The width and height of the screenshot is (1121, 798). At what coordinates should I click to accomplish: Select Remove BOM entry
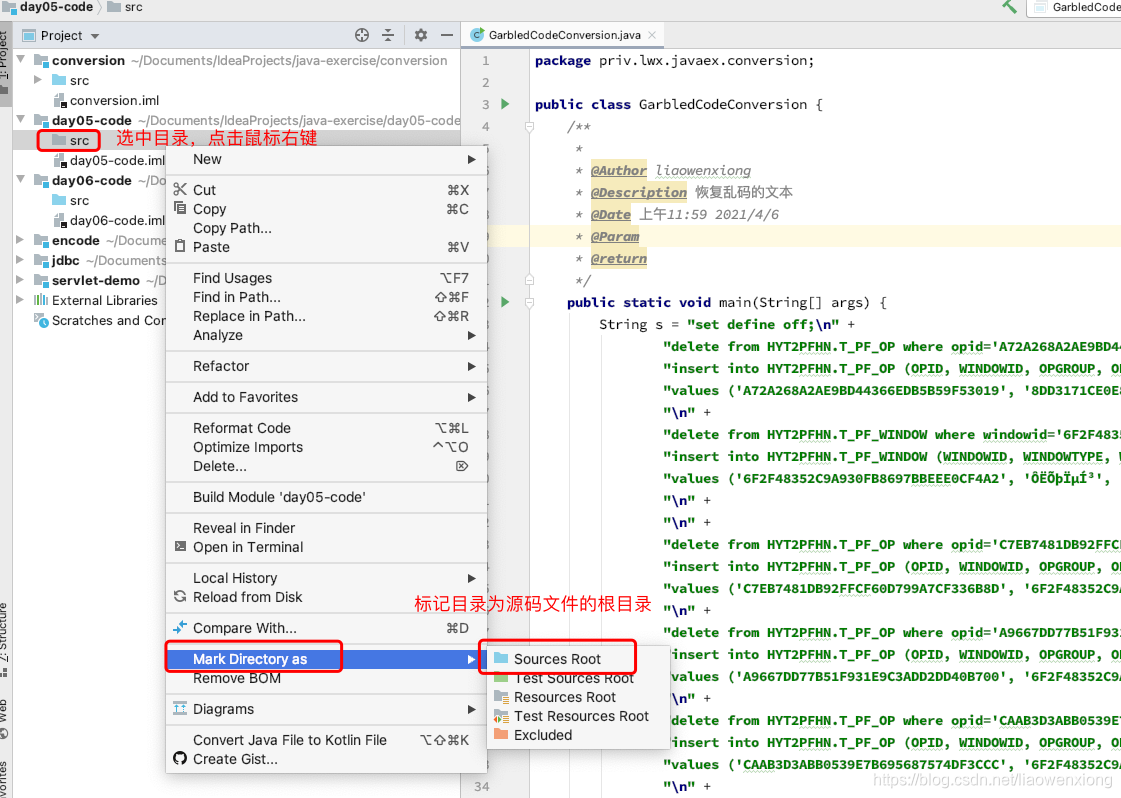coord(326,678)
